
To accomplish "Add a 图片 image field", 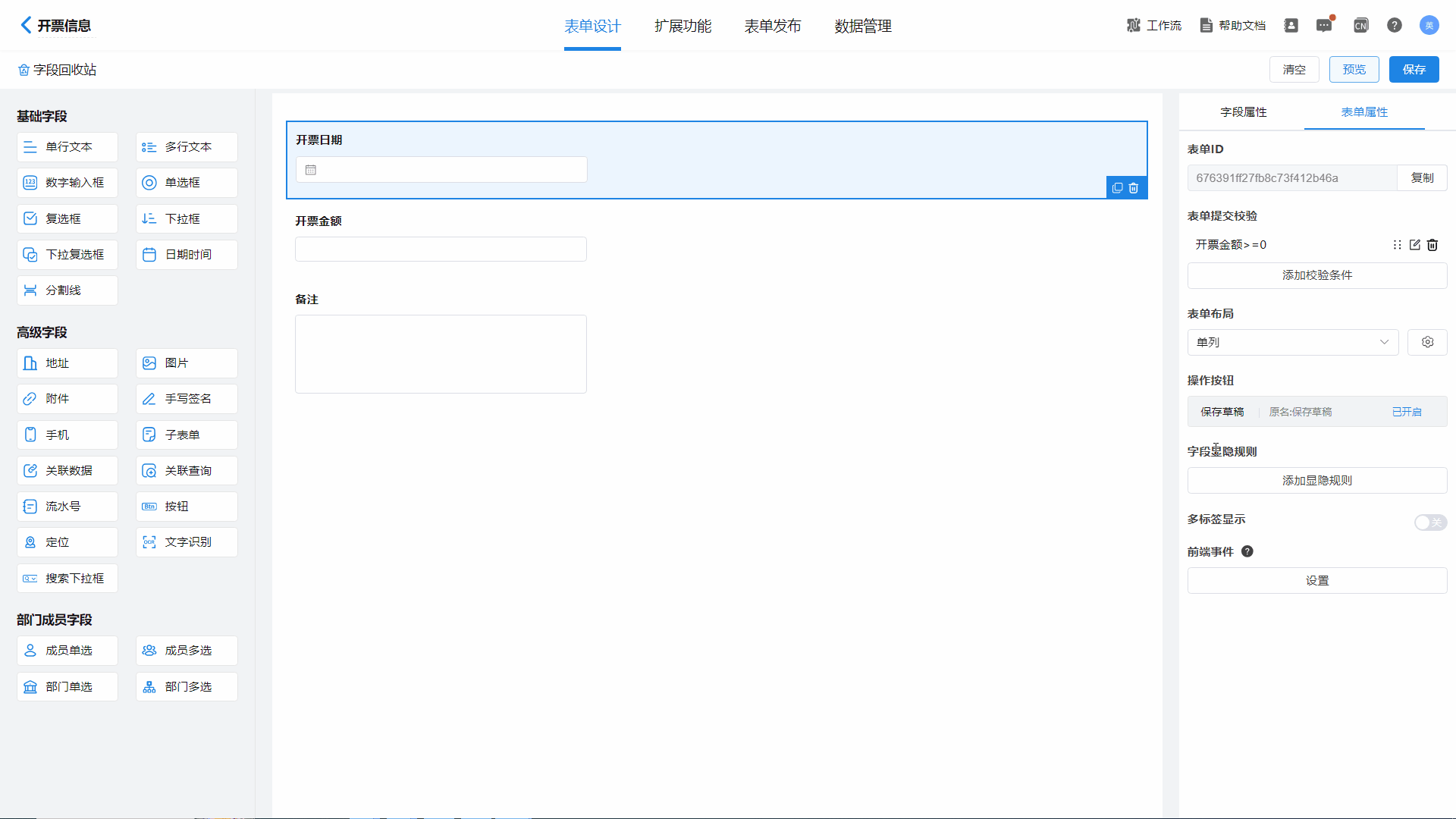I will [187, 363].
